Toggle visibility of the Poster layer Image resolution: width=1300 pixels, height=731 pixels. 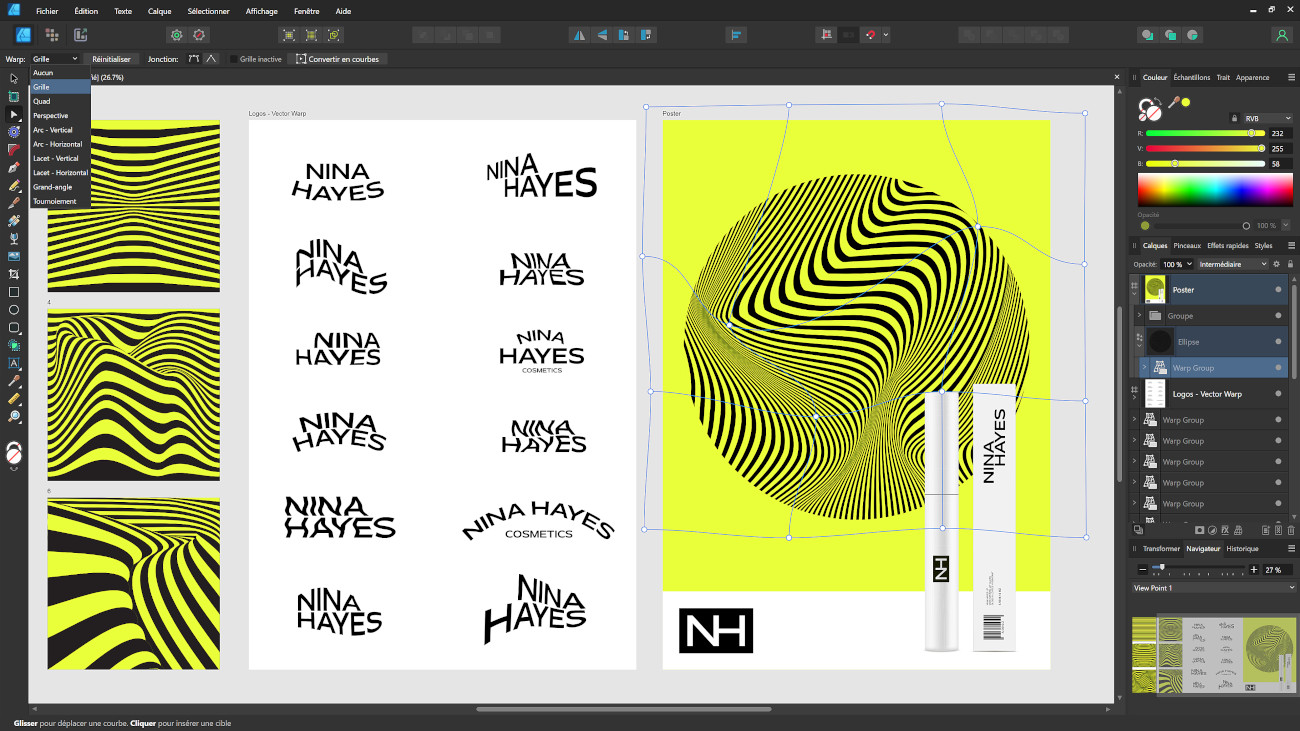(x=1278, y=290)
